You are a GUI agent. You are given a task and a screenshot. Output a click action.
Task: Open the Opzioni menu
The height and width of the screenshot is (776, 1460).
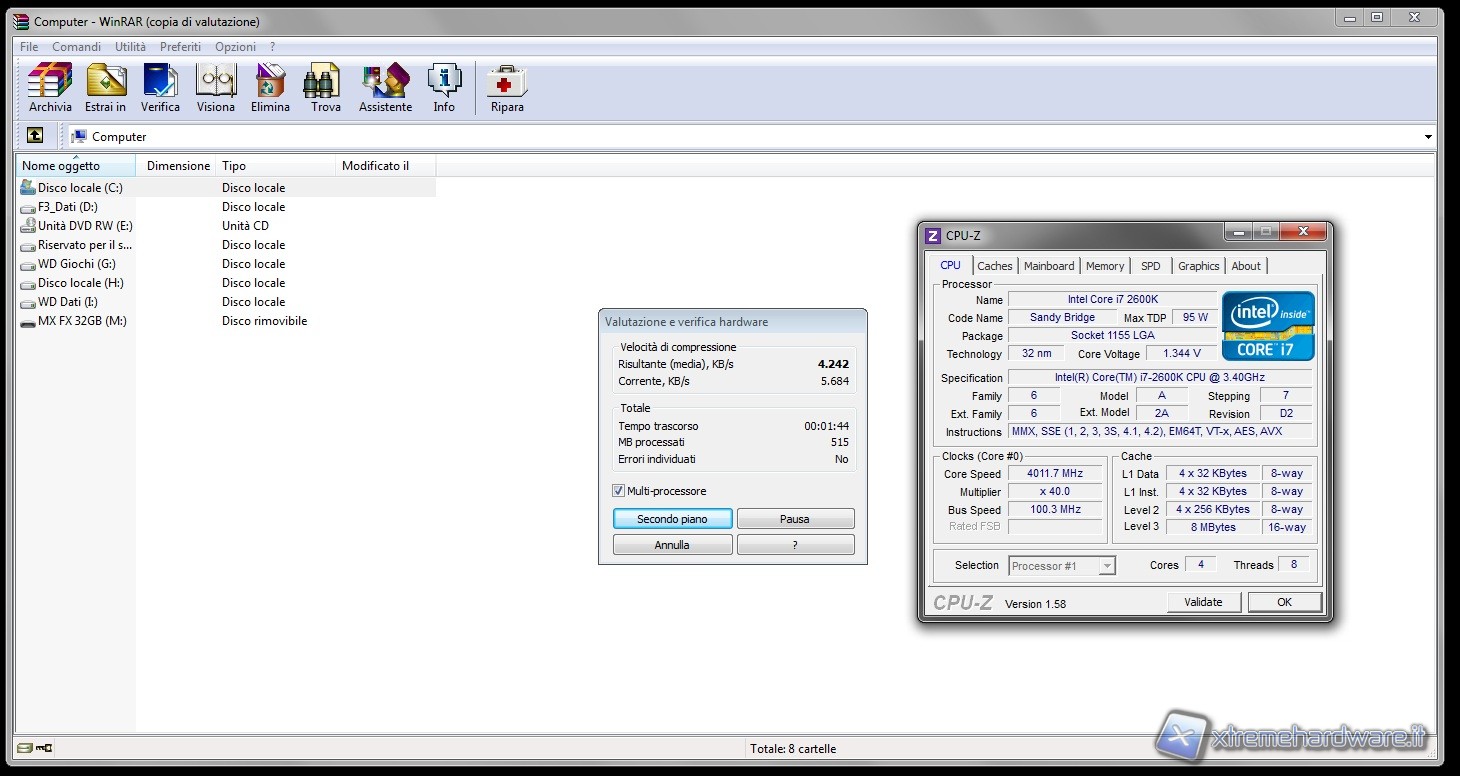pyautogui.click(x=235, y=47)
